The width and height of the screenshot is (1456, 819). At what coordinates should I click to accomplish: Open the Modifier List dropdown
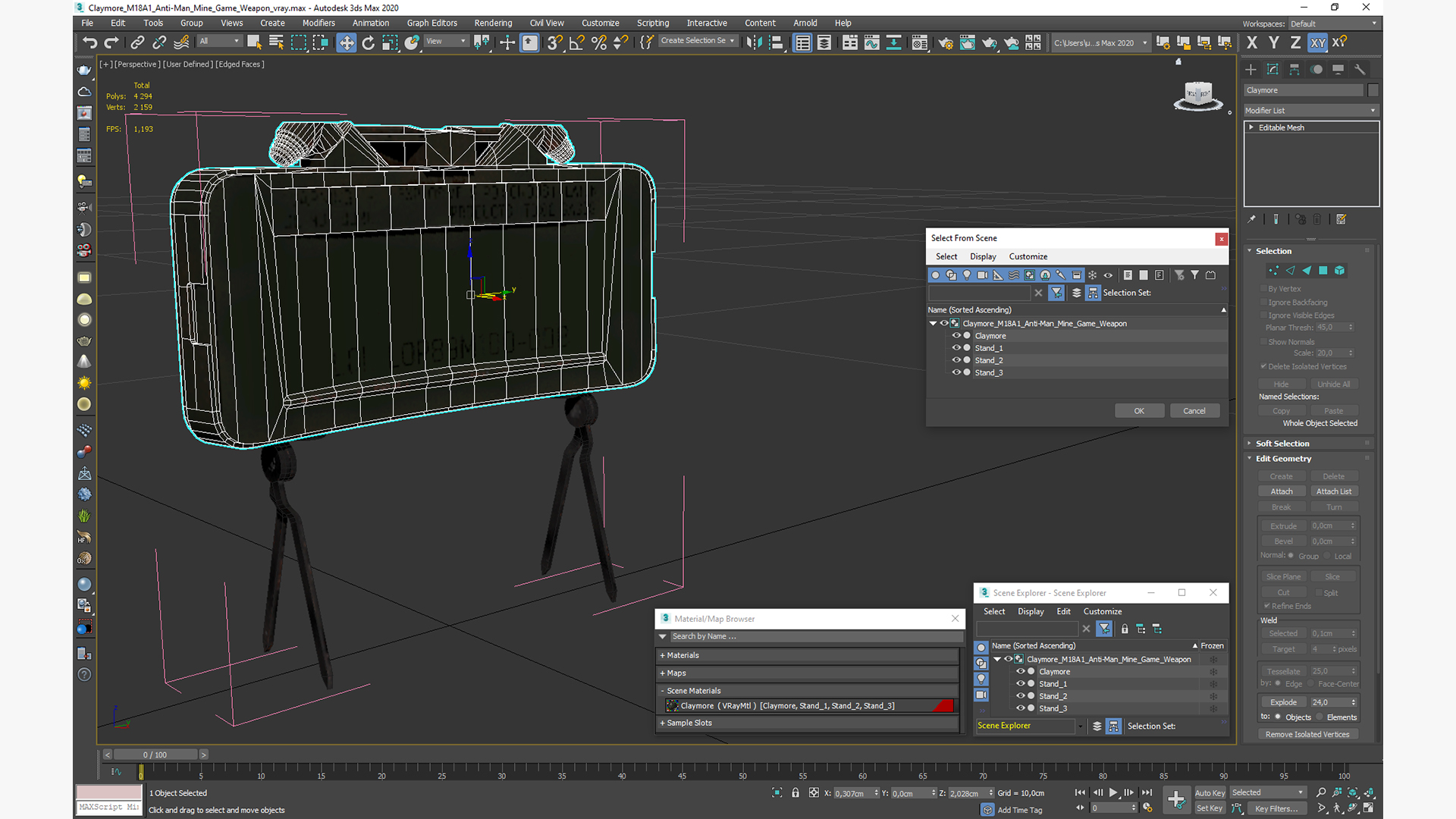(1310, 111)
